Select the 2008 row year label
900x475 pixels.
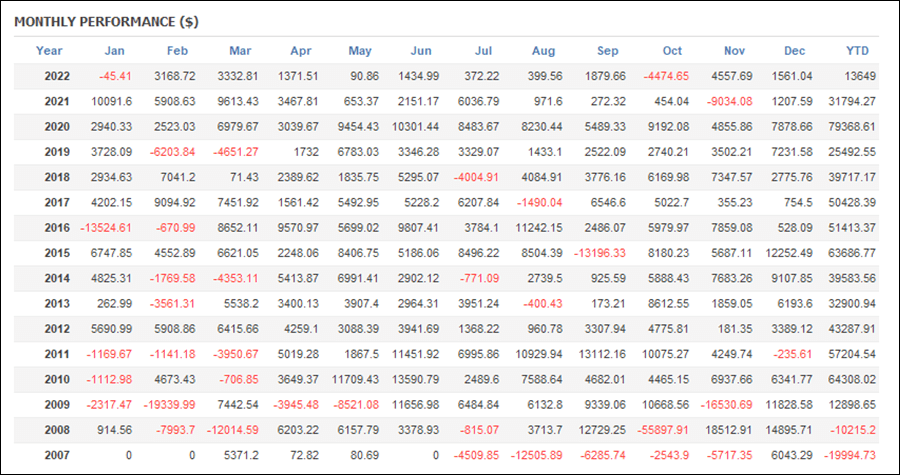(x=57, y=430)
